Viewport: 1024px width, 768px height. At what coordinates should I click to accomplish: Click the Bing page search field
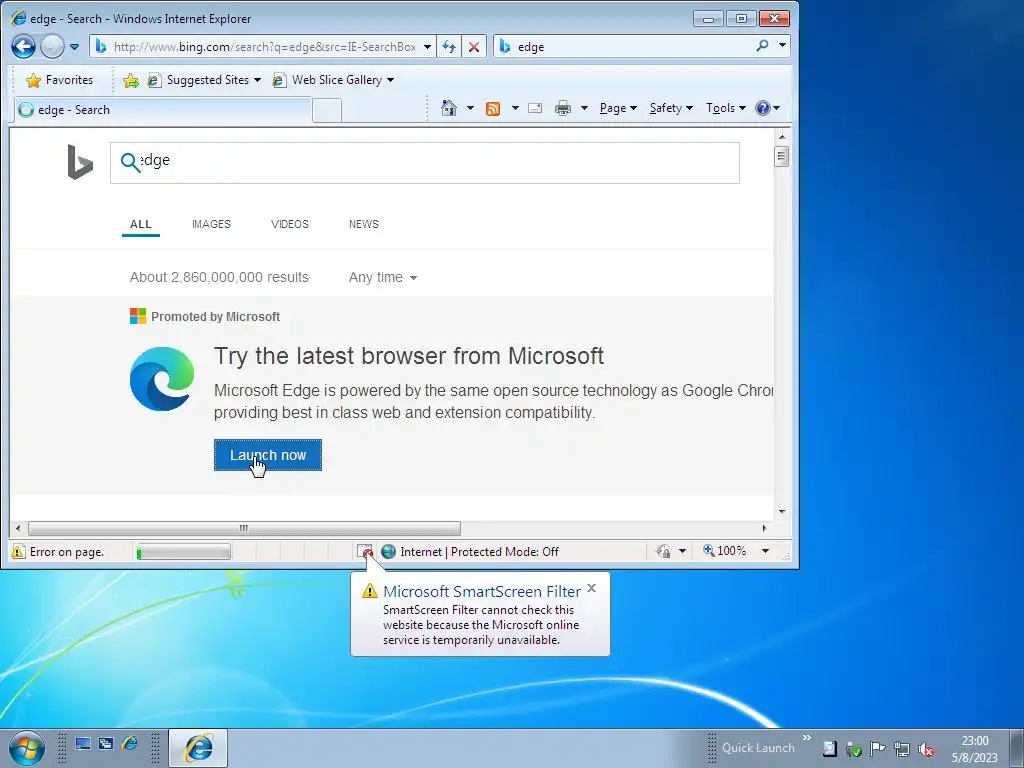click(x=424, y=163)
